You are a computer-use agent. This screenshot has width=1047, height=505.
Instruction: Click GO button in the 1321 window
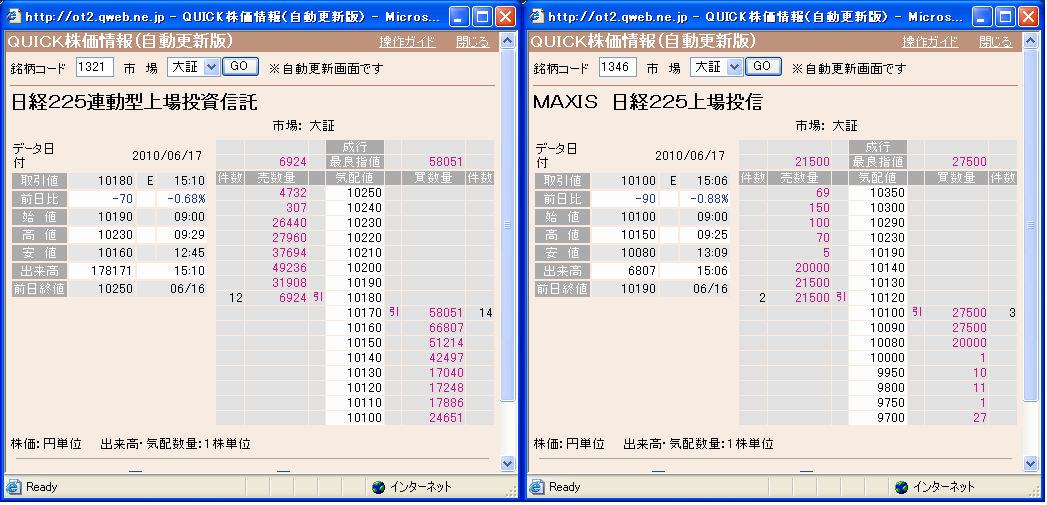click(240, 66)
